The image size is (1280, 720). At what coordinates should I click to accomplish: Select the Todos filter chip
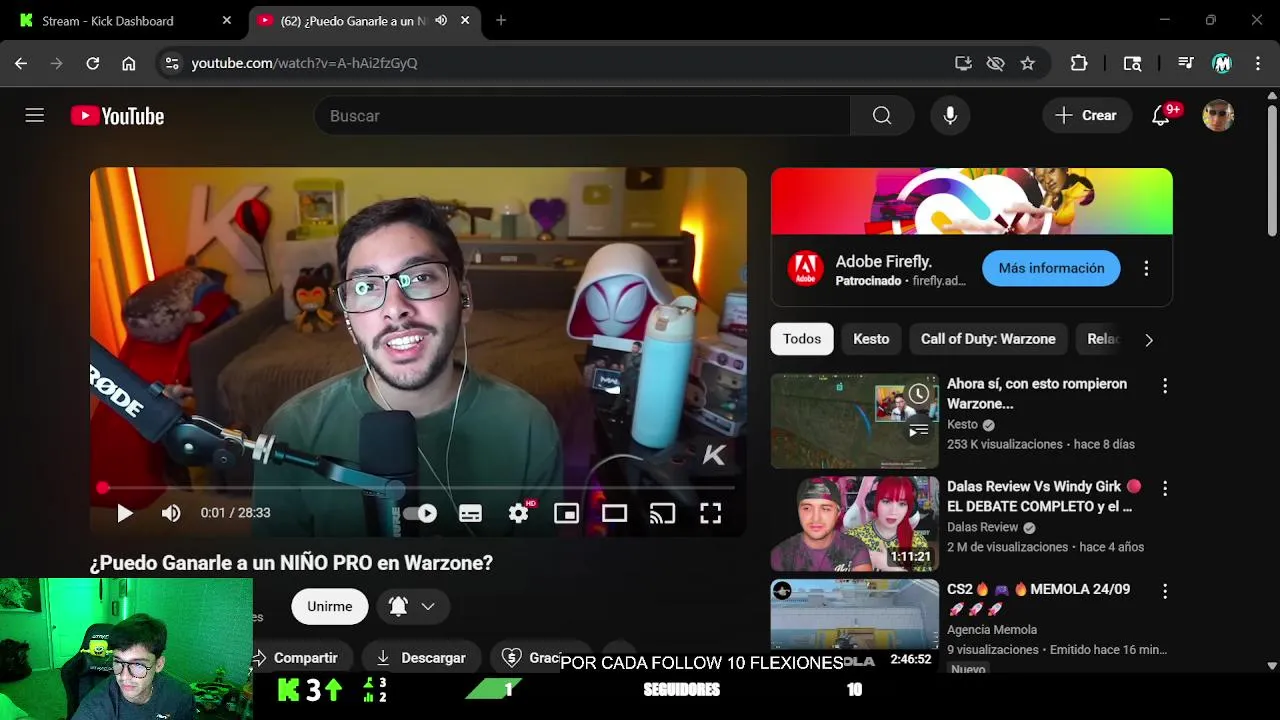802,339
